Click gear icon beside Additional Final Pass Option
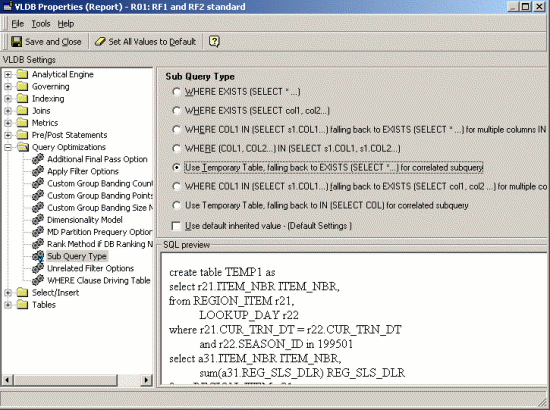 (38, 159)
